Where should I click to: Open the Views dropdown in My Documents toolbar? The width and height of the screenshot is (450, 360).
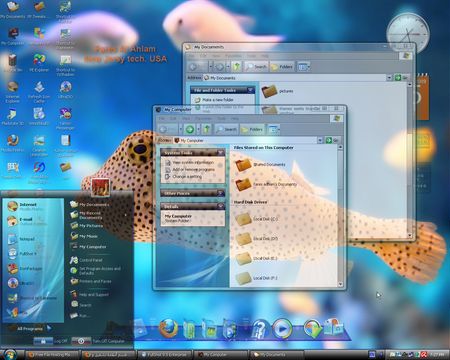pos(304,67)
